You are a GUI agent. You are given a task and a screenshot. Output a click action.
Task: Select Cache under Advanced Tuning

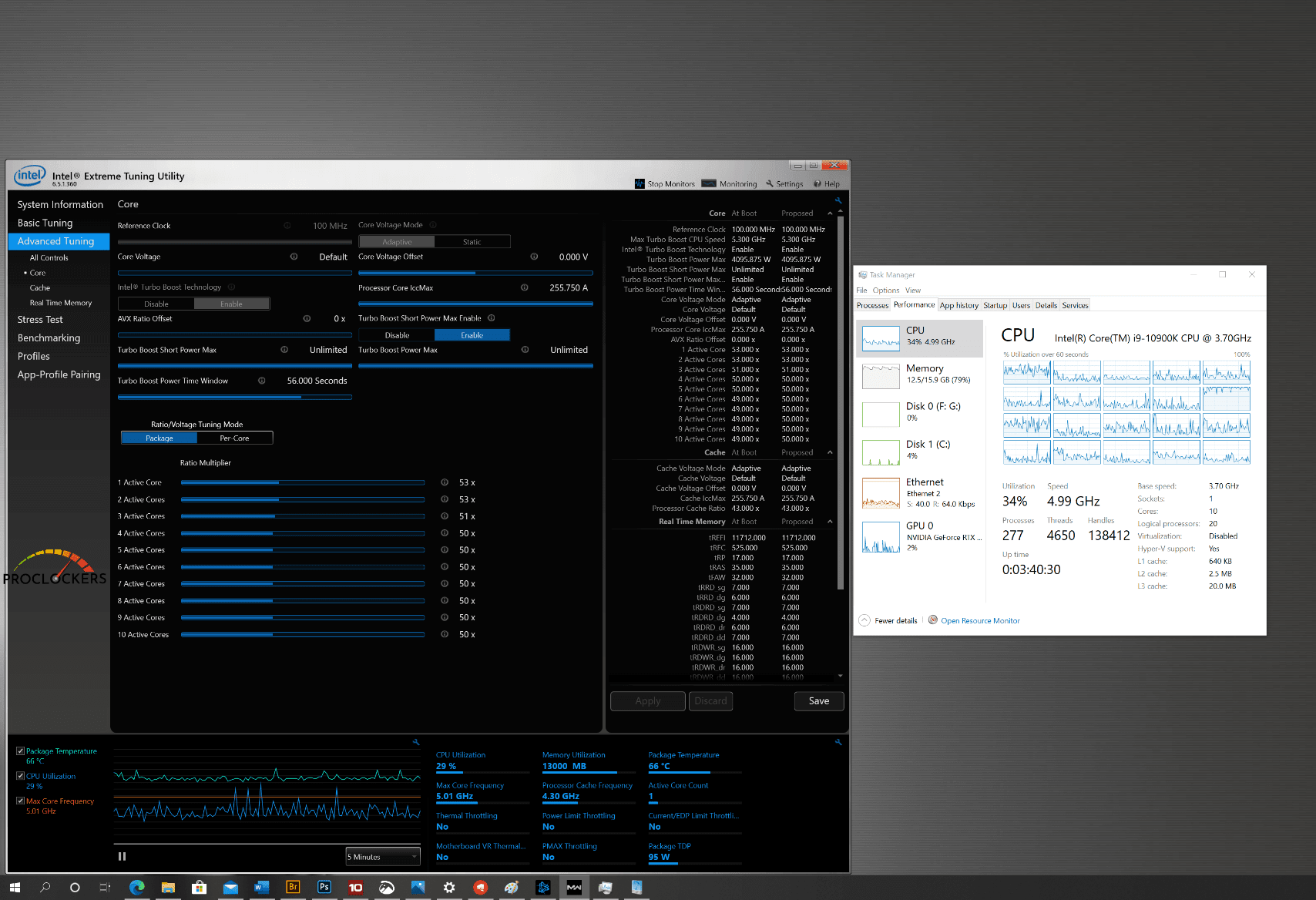coord(40,287)
